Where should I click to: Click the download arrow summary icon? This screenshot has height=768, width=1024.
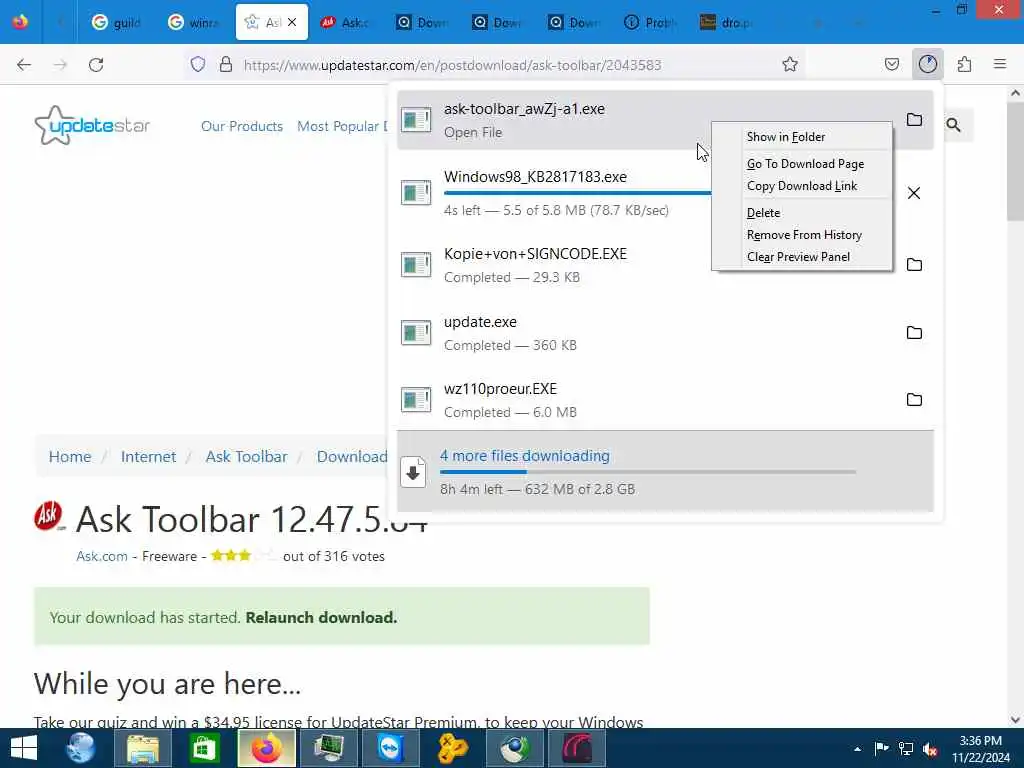413,473
